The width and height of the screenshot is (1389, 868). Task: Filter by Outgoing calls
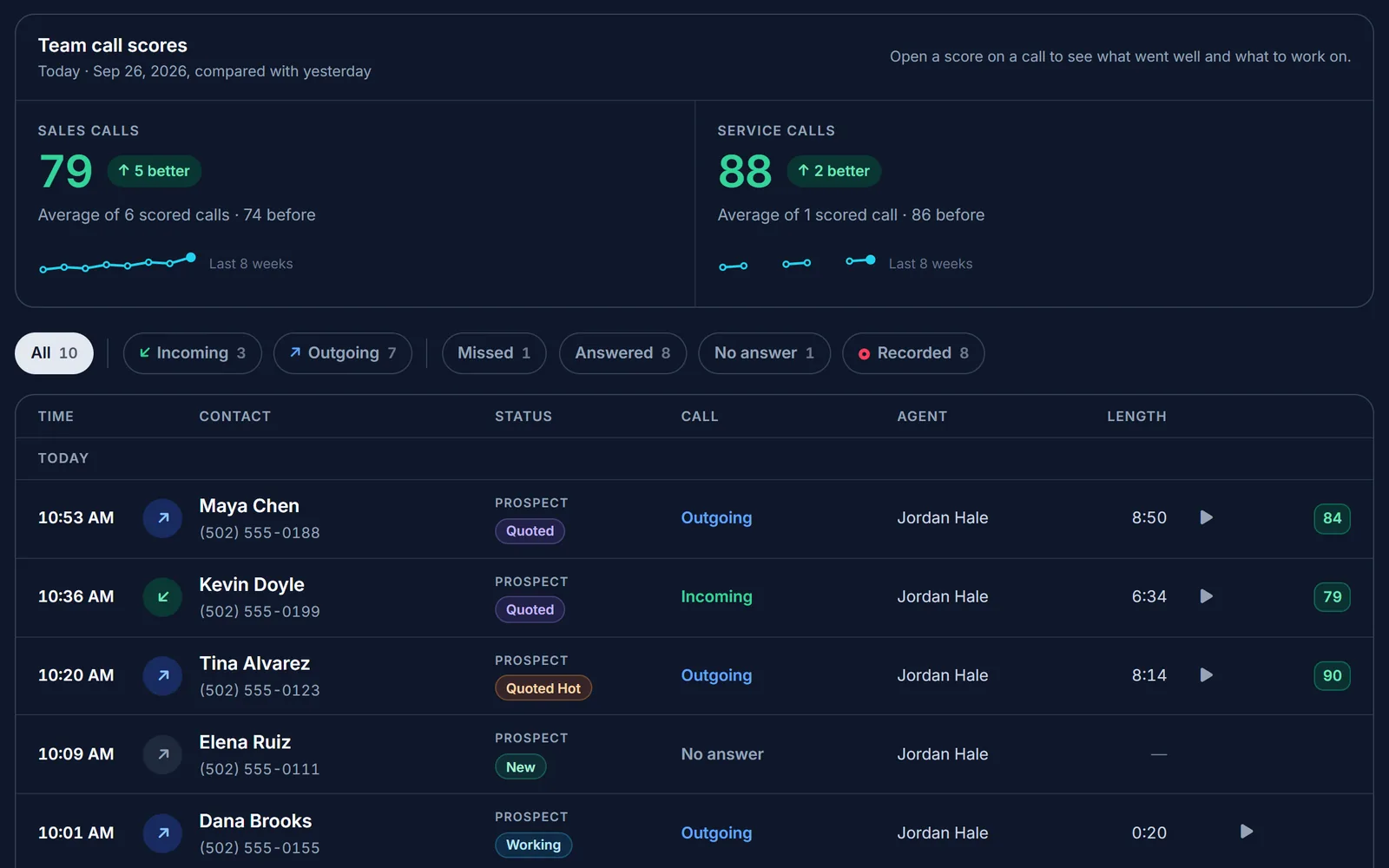(343, 353)
